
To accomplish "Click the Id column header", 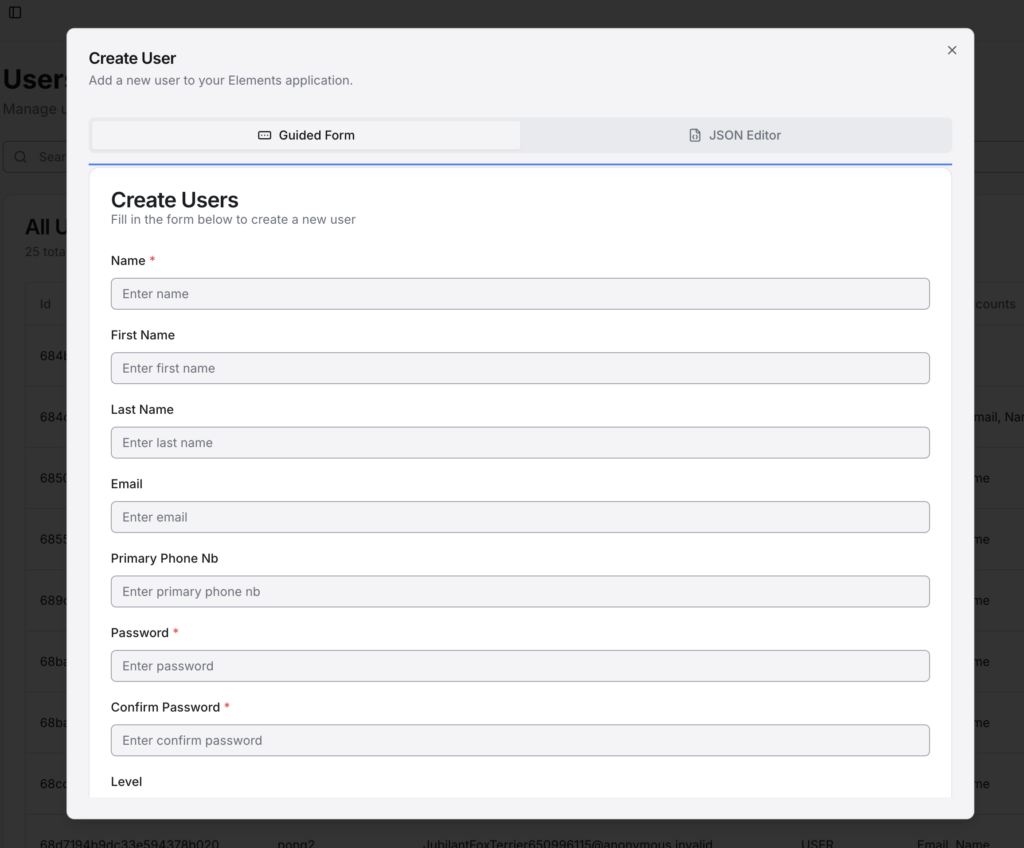I will point(45,304).
